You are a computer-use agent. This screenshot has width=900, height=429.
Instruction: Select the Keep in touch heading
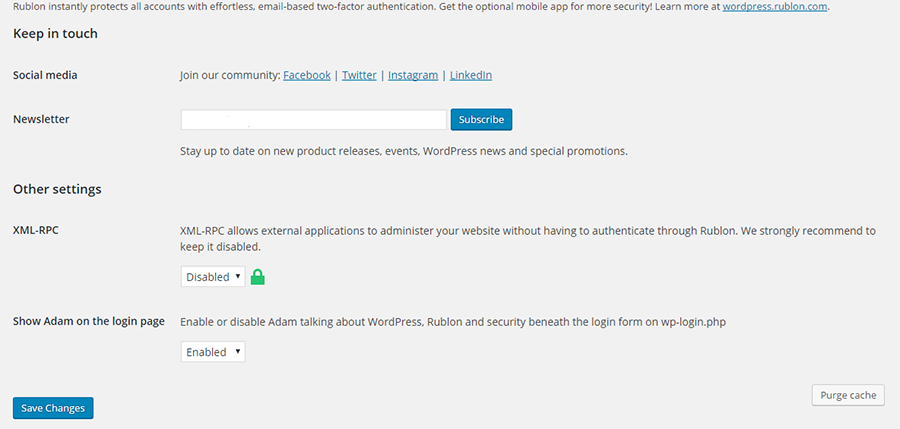(x=55, y=34)
